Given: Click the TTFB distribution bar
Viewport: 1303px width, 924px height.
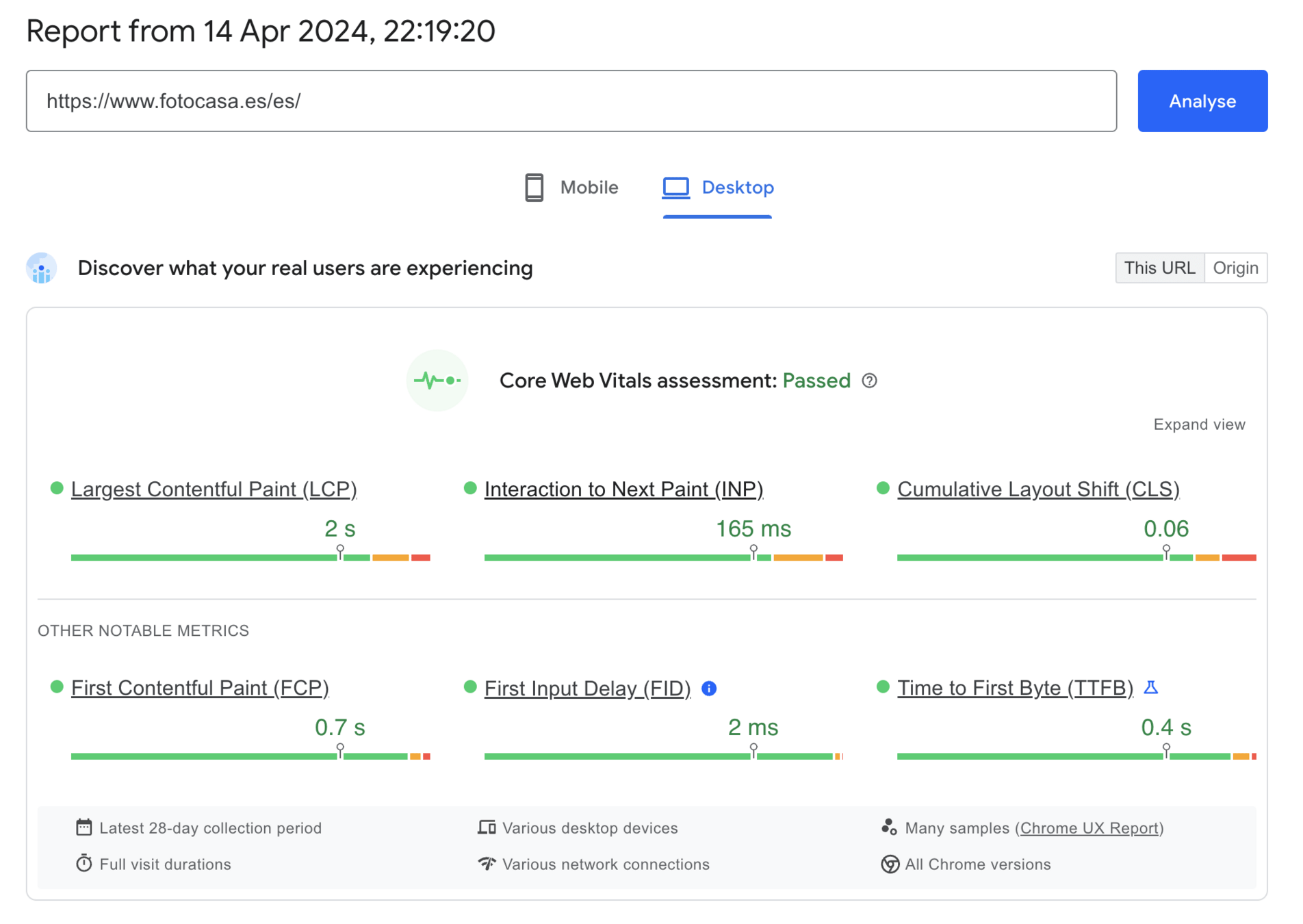Looking at the screenshot, I should point(1076,756).
